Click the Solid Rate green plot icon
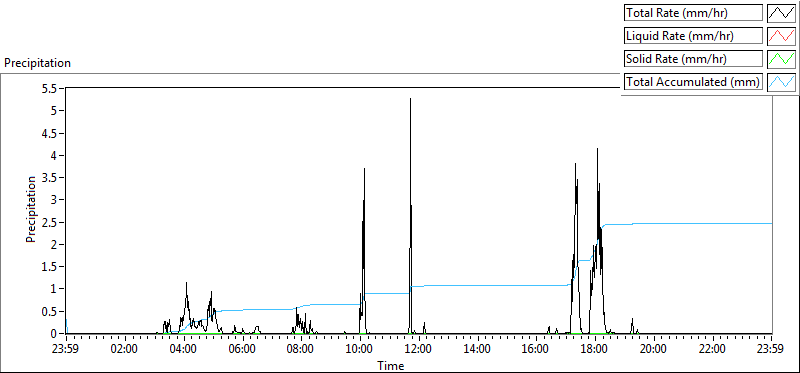800x373 pixels. (x=781, y=59)
